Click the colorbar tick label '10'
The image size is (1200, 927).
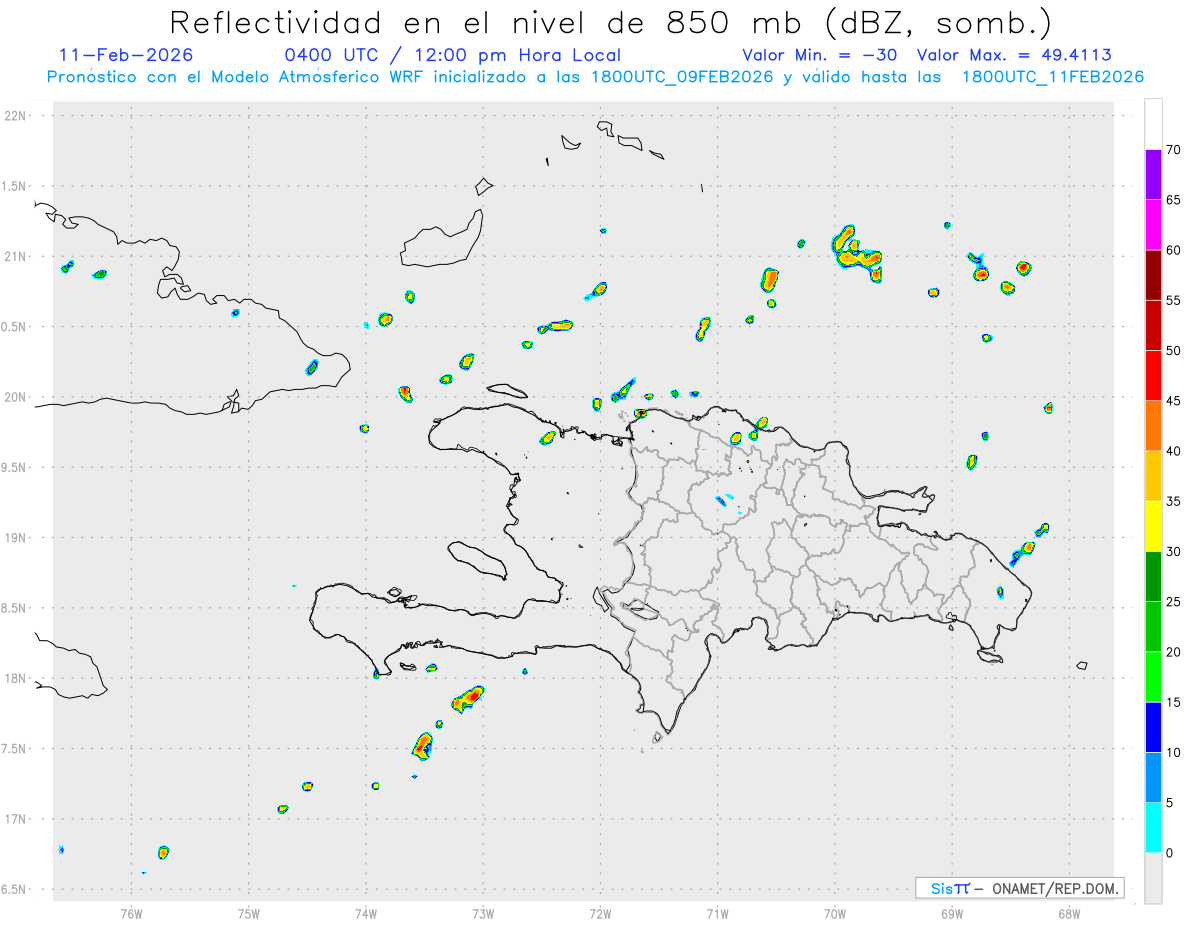[x=1174, y=753]
